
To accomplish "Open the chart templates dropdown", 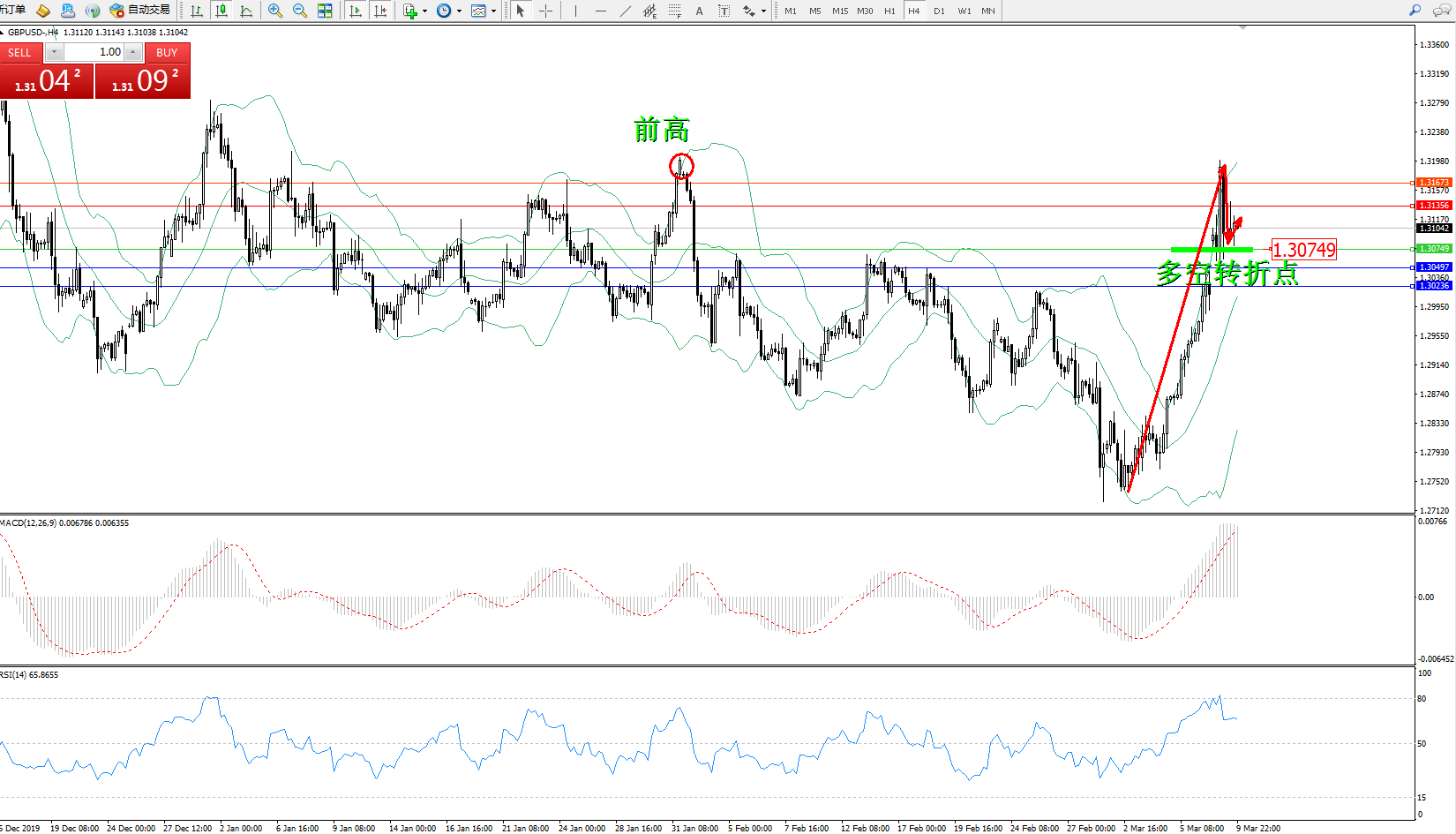I will [x=493, y=11].
